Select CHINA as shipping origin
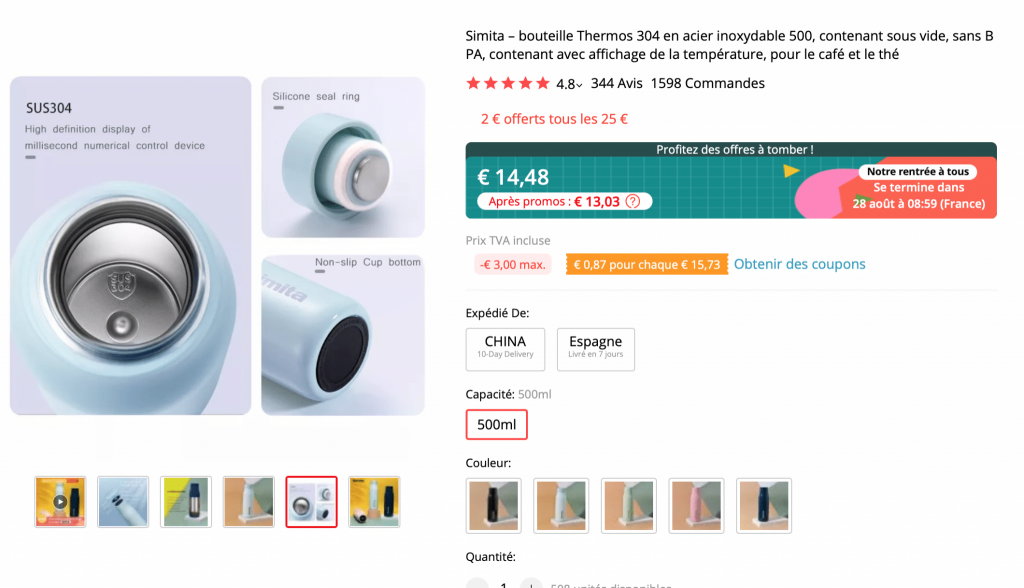Viewport: 1024px width, 588px height. (505, 348)
